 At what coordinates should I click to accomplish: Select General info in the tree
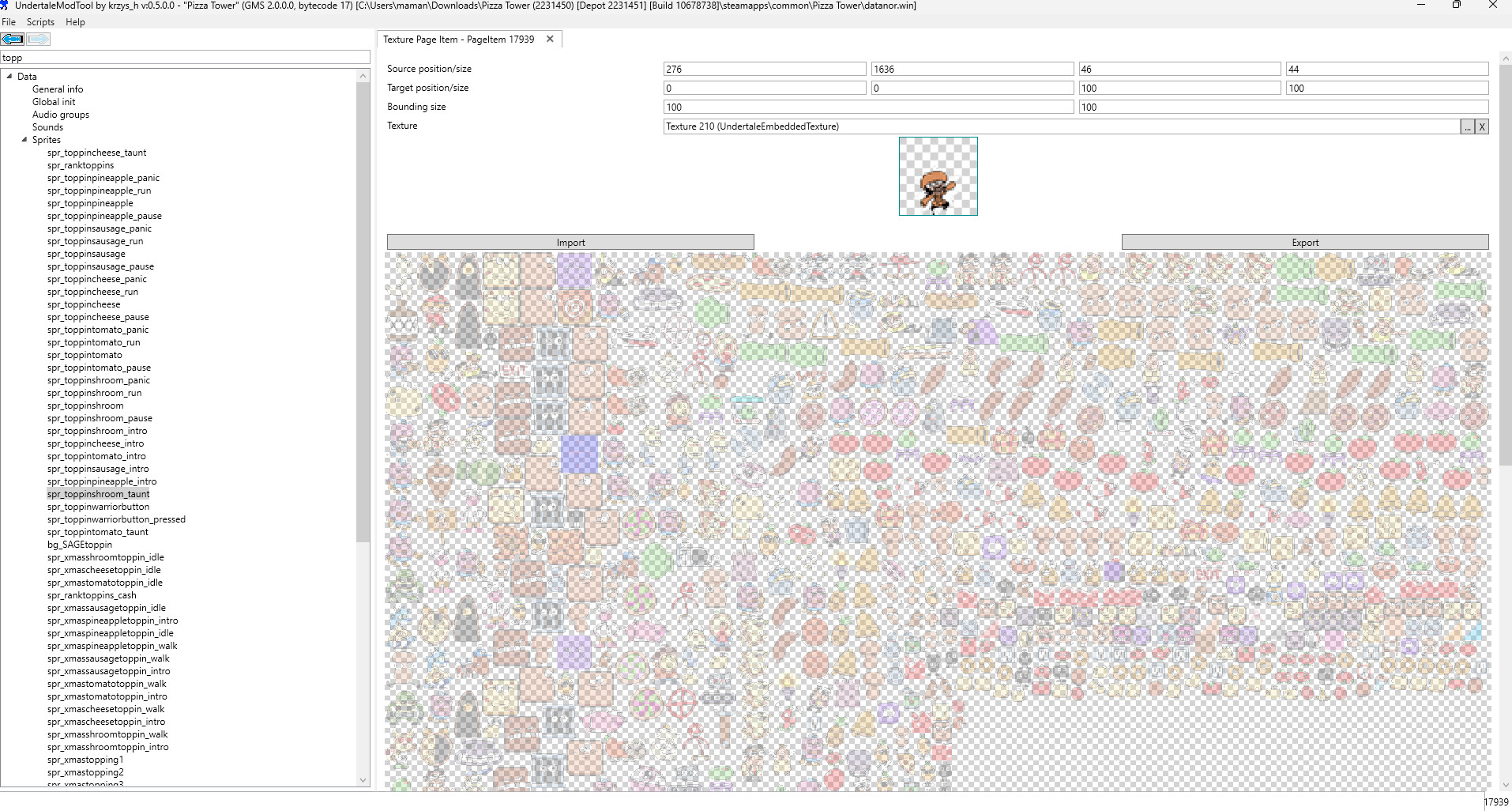(58, 89)
